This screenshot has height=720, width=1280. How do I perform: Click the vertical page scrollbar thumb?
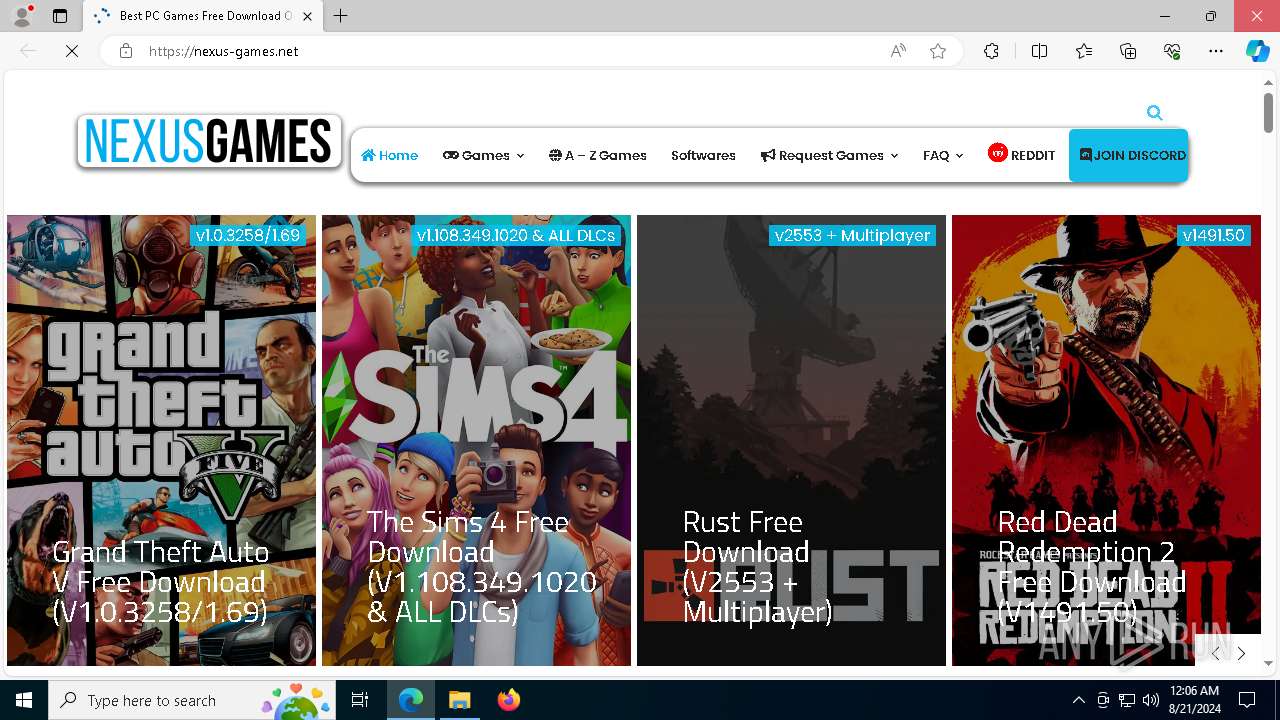[x=1268, y=112]
